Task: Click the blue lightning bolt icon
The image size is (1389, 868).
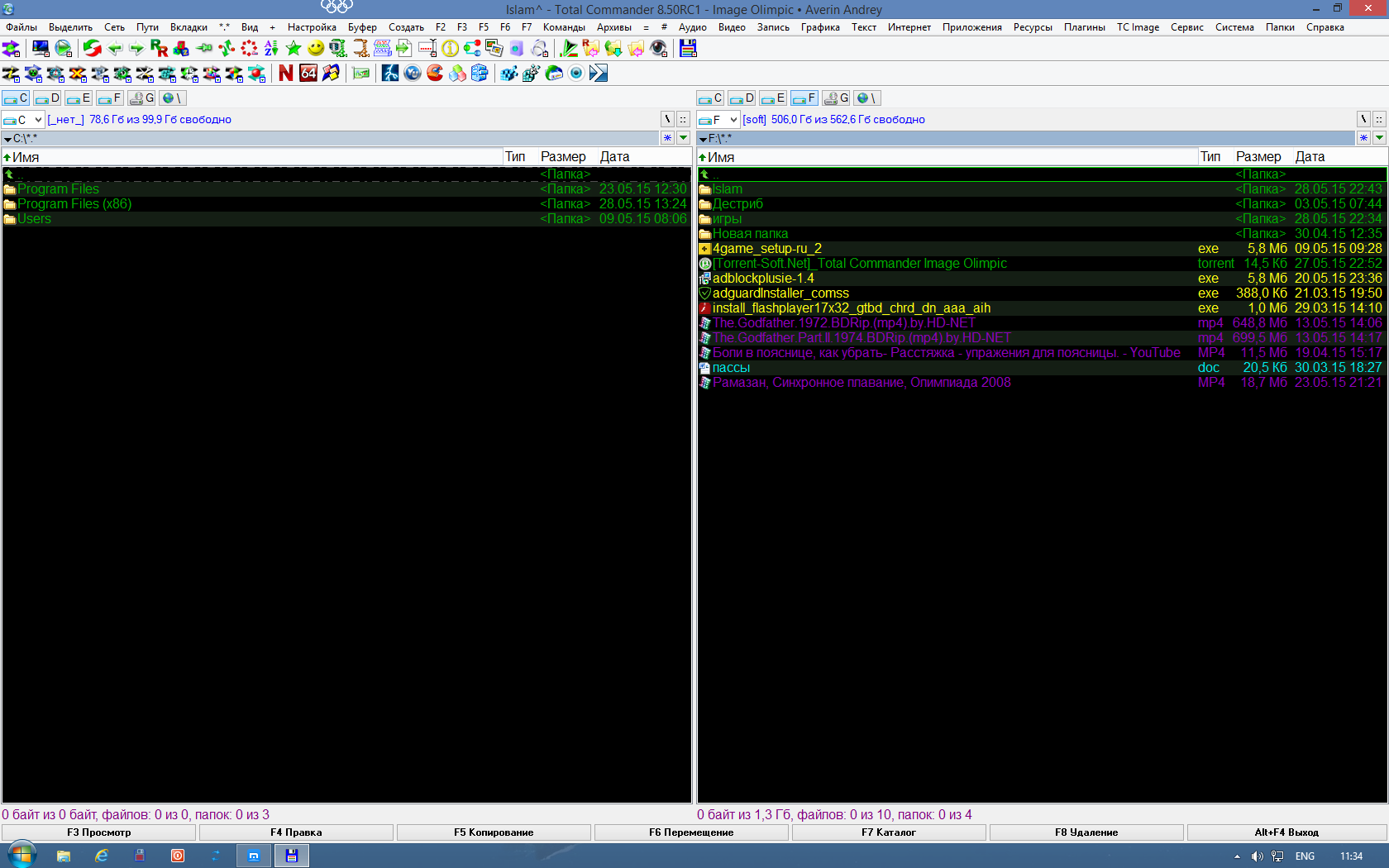Action: tap(390, 74)
